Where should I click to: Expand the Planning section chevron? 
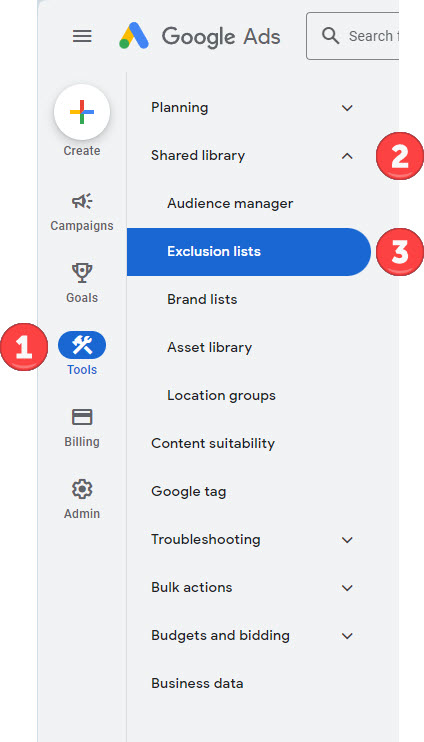(x=347, y=108)
